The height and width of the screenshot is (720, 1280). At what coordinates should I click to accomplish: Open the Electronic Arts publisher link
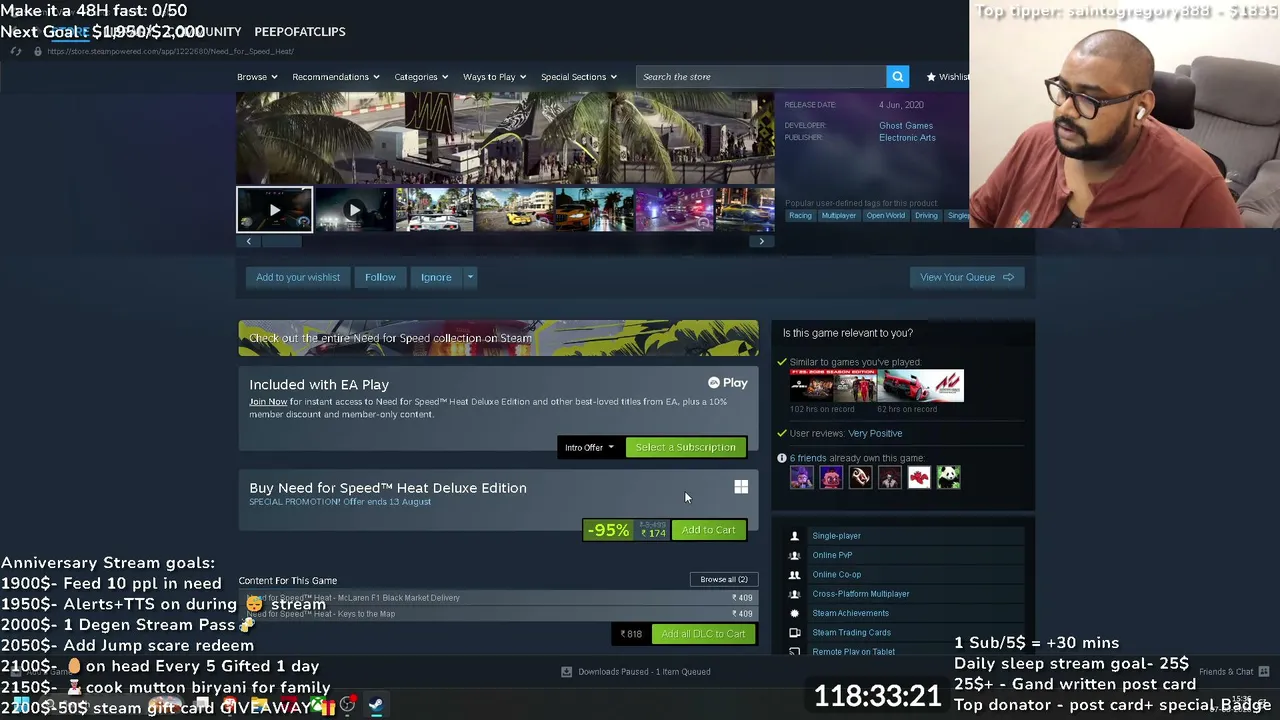[907, 138]
